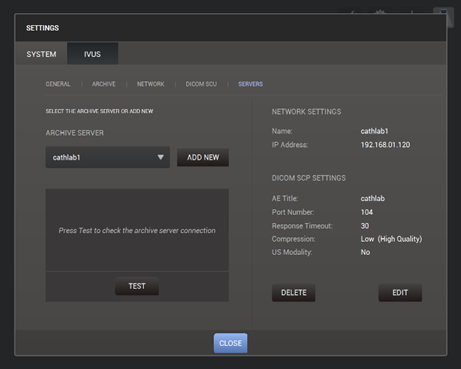Viewport: 461px width, 369px height.
Task: Click the archive server dropdown arrow
Action: pos(161,157)
